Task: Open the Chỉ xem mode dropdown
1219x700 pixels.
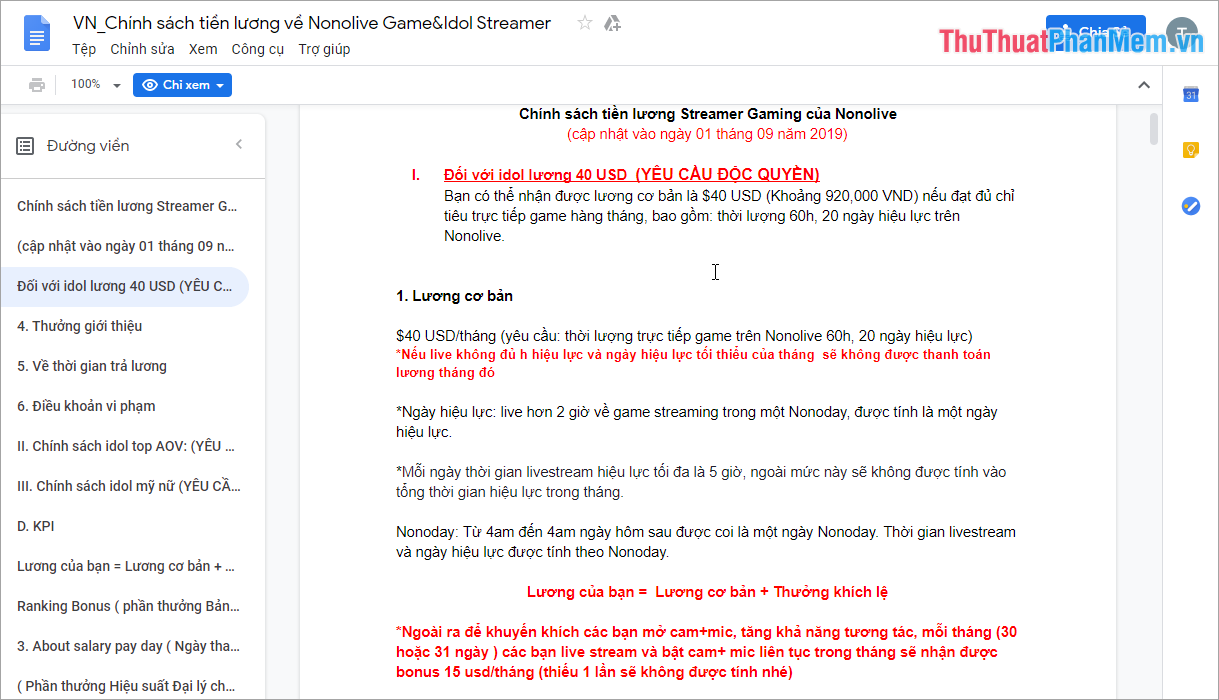Action: point(182,84)
